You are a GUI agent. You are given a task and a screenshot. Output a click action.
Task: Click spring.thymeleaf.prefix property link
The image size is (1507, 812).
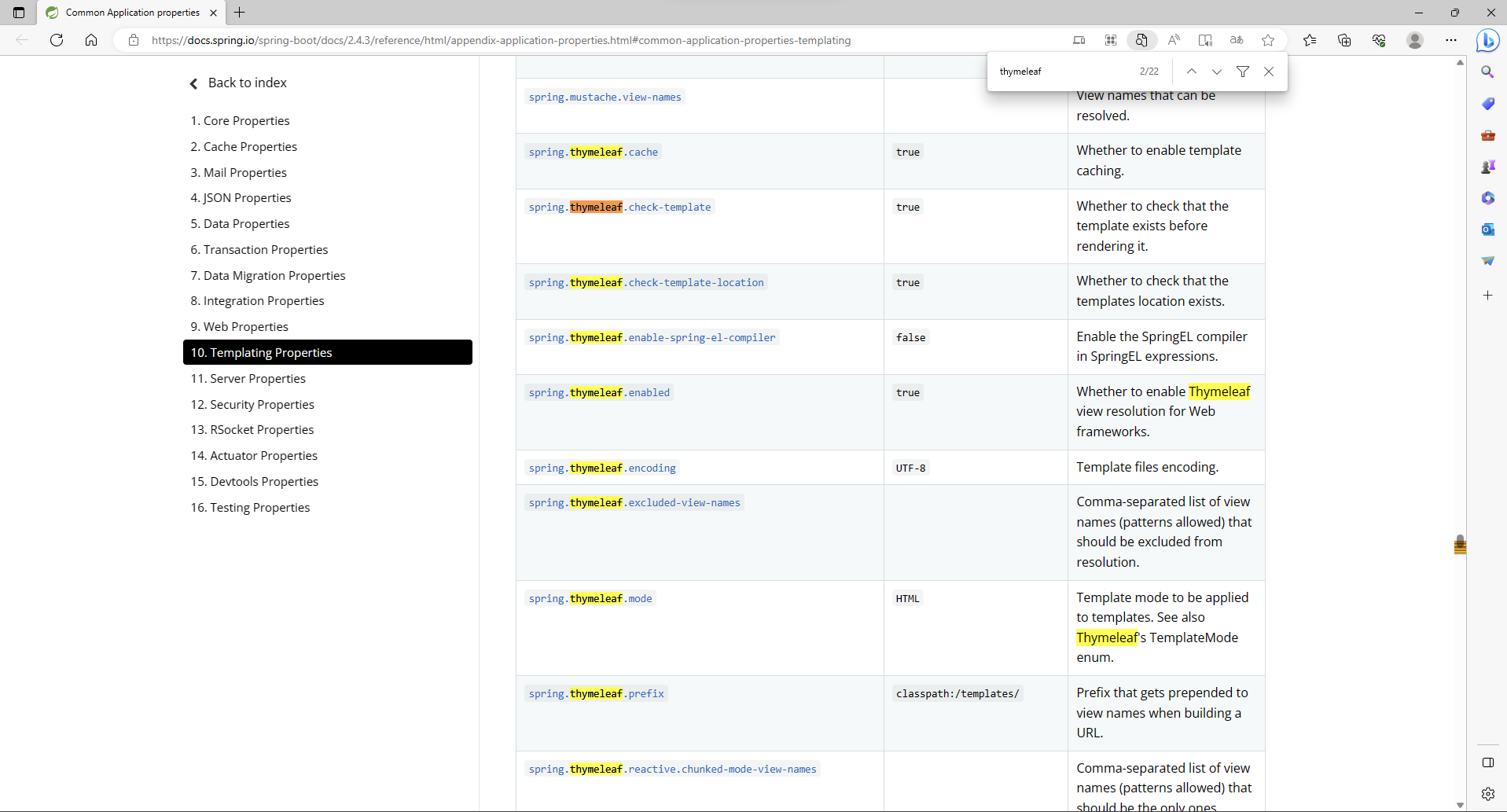[597, 693]
